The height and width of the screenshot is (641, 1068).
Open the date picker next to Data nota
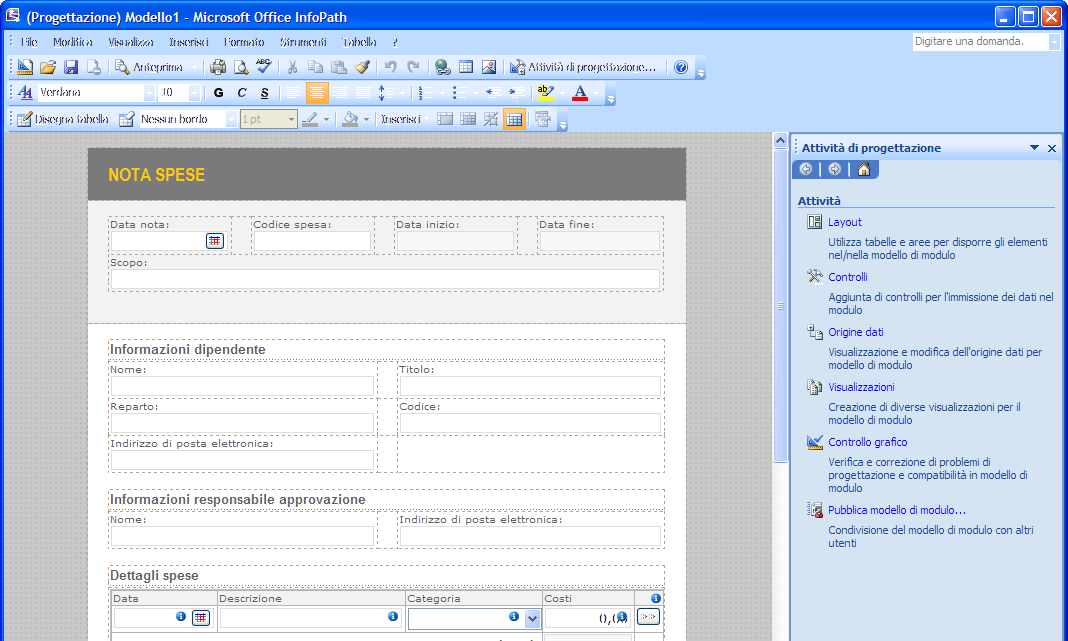[x=214, y=241]
